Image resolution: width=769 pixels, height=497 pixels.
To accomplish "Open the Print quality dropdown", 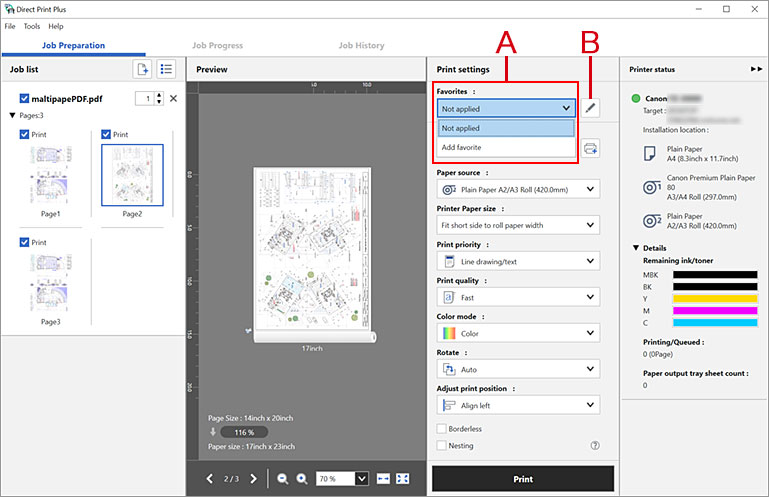I will pyautogui.click(x=517, y=296).
